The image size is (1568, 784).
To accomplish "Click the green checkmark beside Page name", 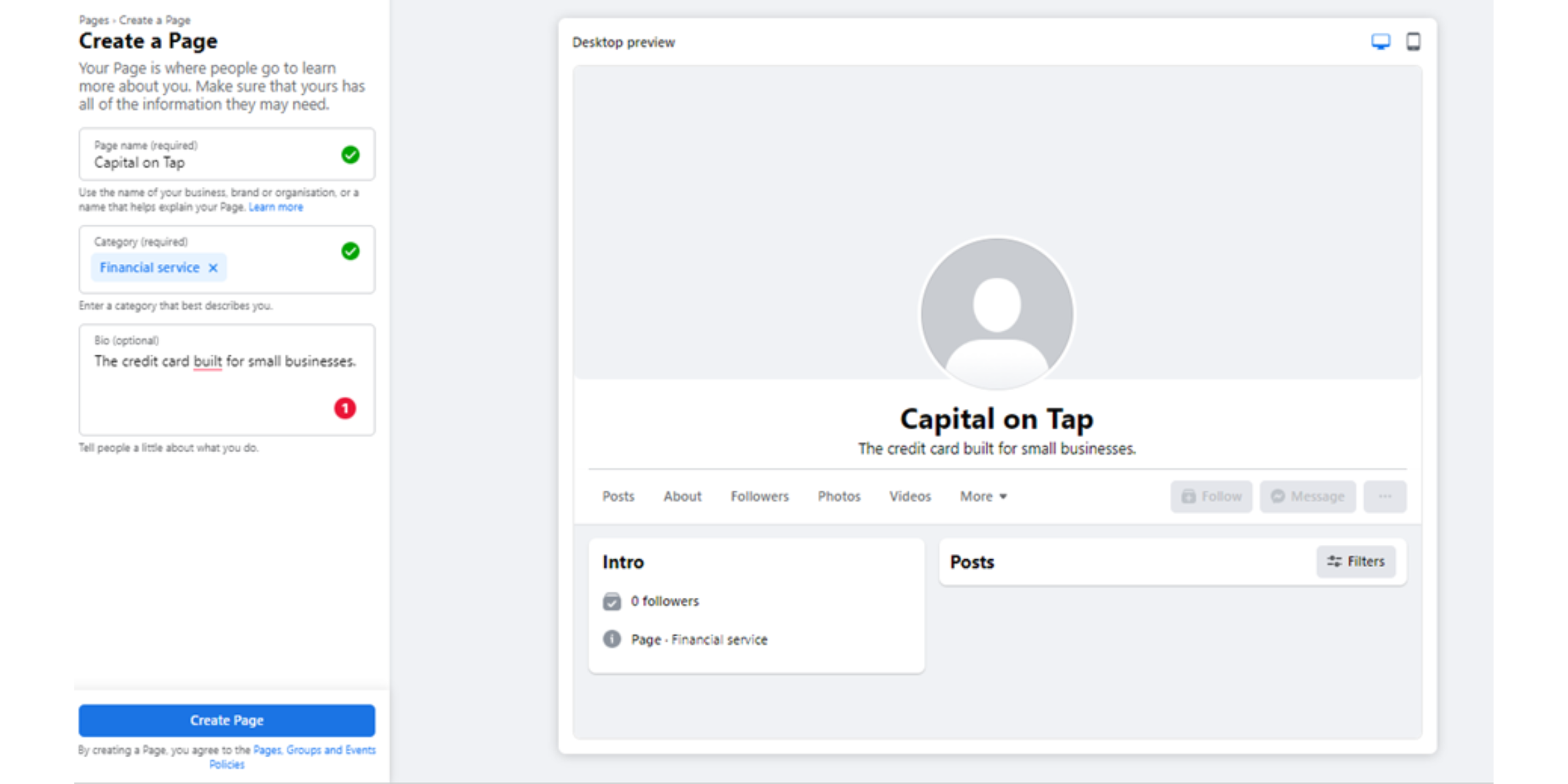I will [350, 154].
